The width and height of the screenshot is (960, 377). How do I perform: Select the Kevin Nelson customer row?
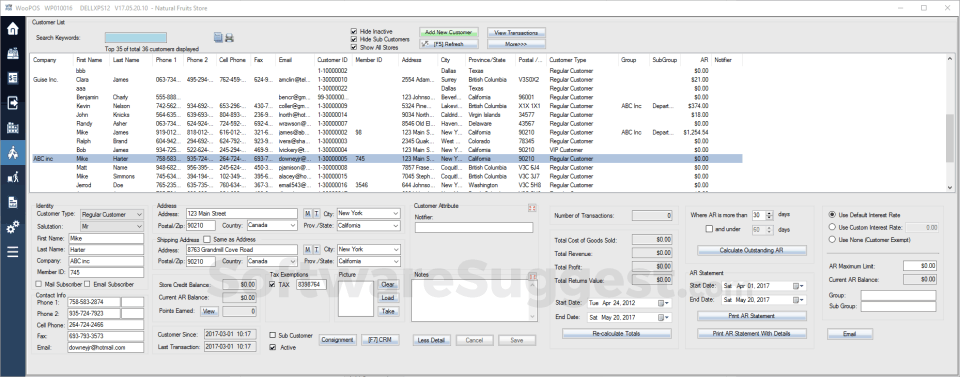tap(386, 106)
